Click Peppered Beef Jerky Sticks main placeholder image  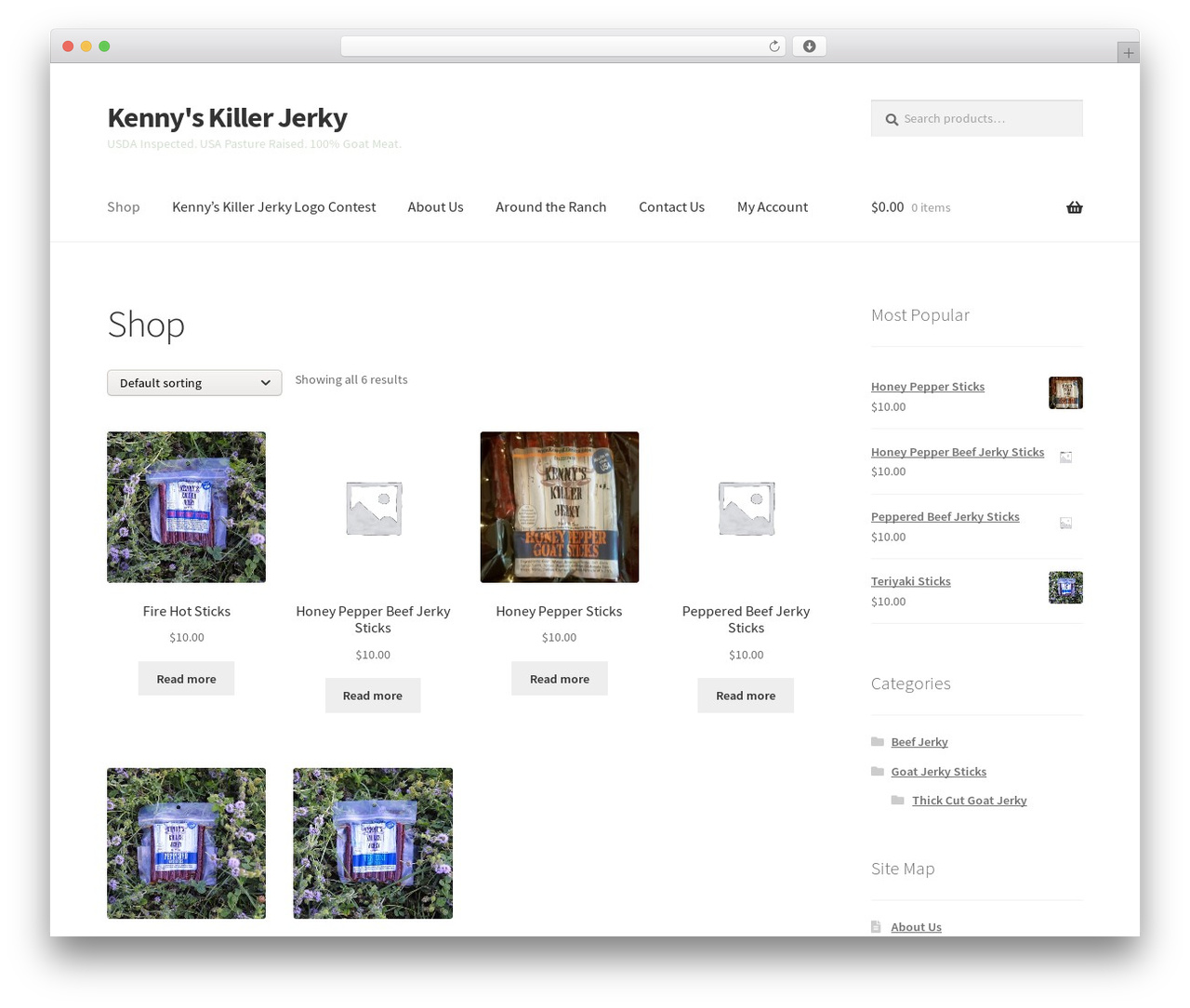(x=746, y=507)
